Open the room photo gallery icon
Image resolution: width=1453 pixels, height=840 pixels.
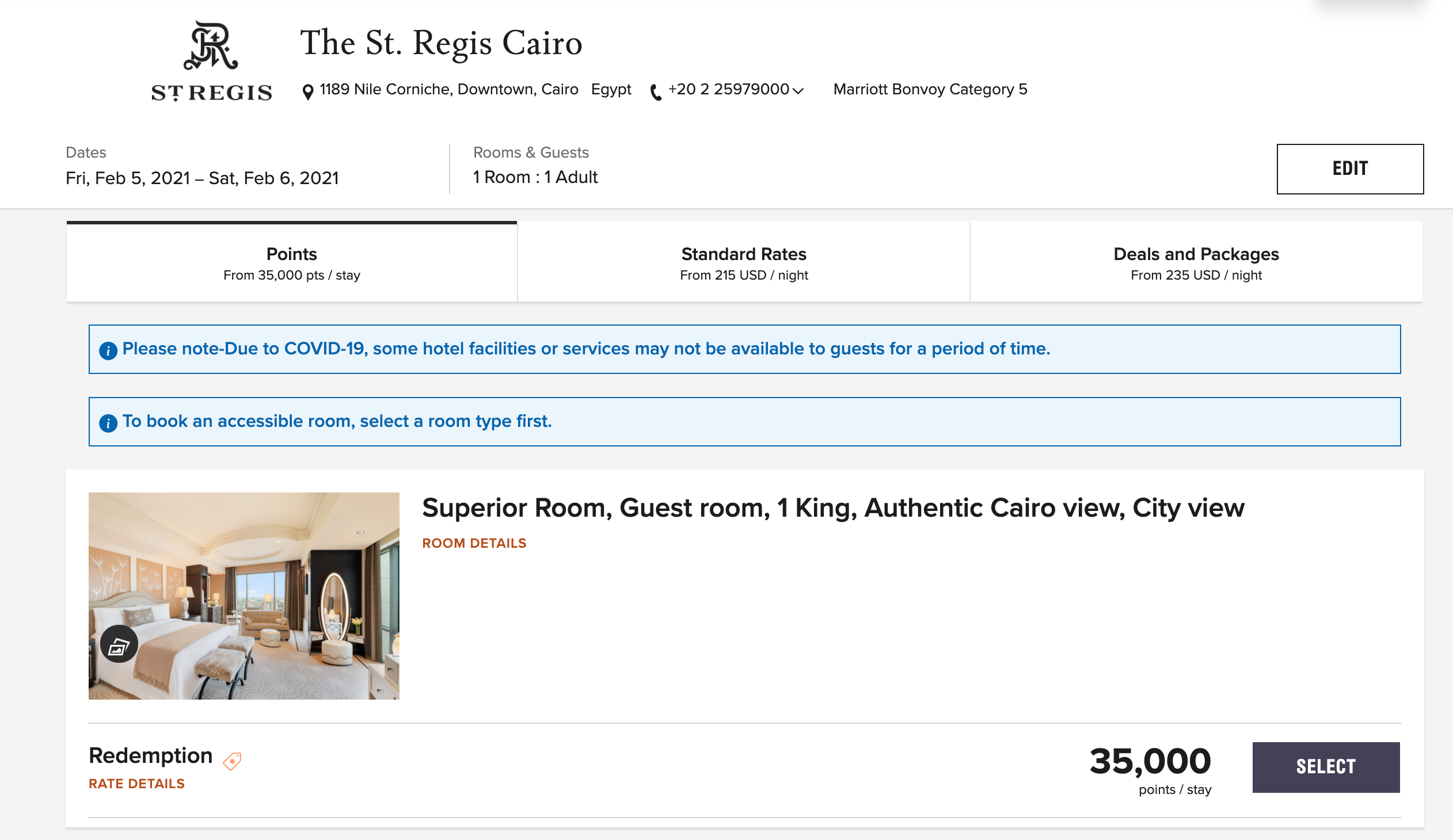pyautogui.click(x=119, y=644)
